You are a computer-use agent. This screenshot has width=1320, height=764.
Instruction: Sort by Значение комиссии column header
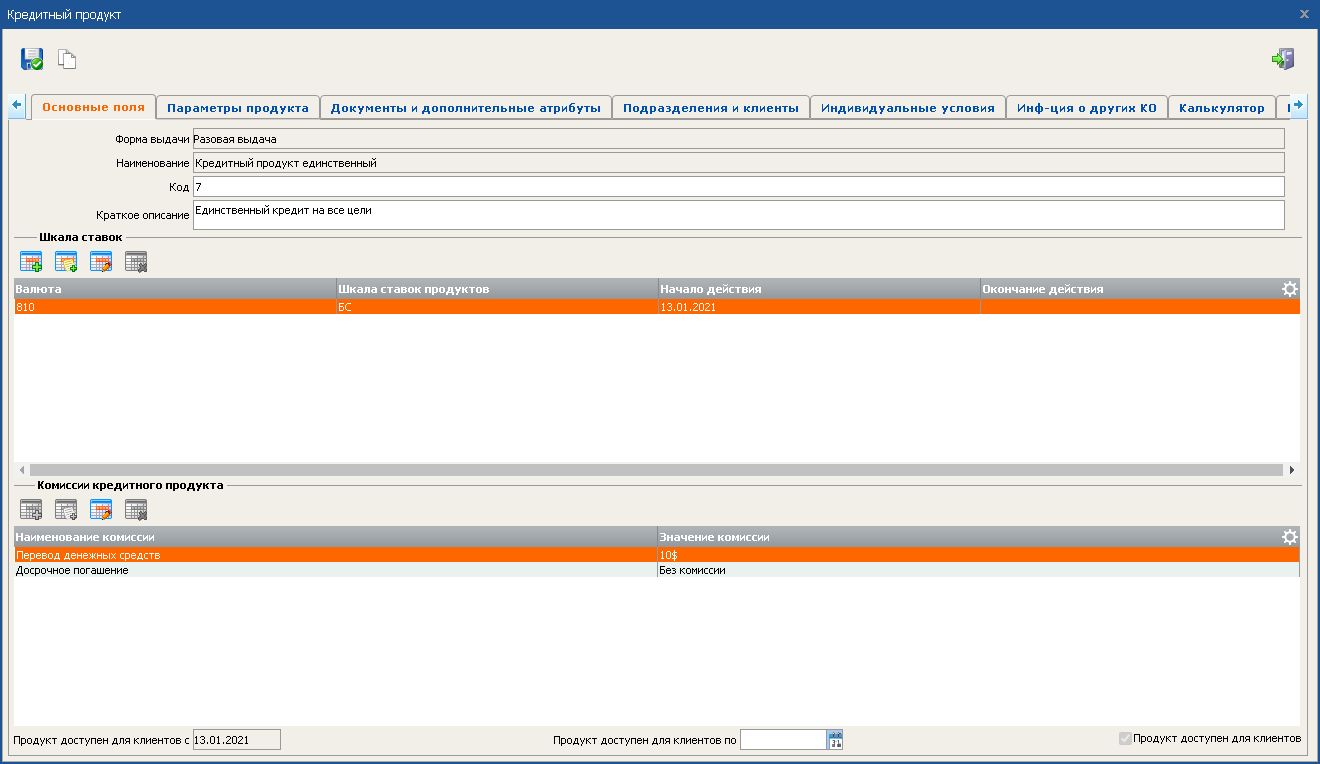pyautogui.click(x=968, y=537)
